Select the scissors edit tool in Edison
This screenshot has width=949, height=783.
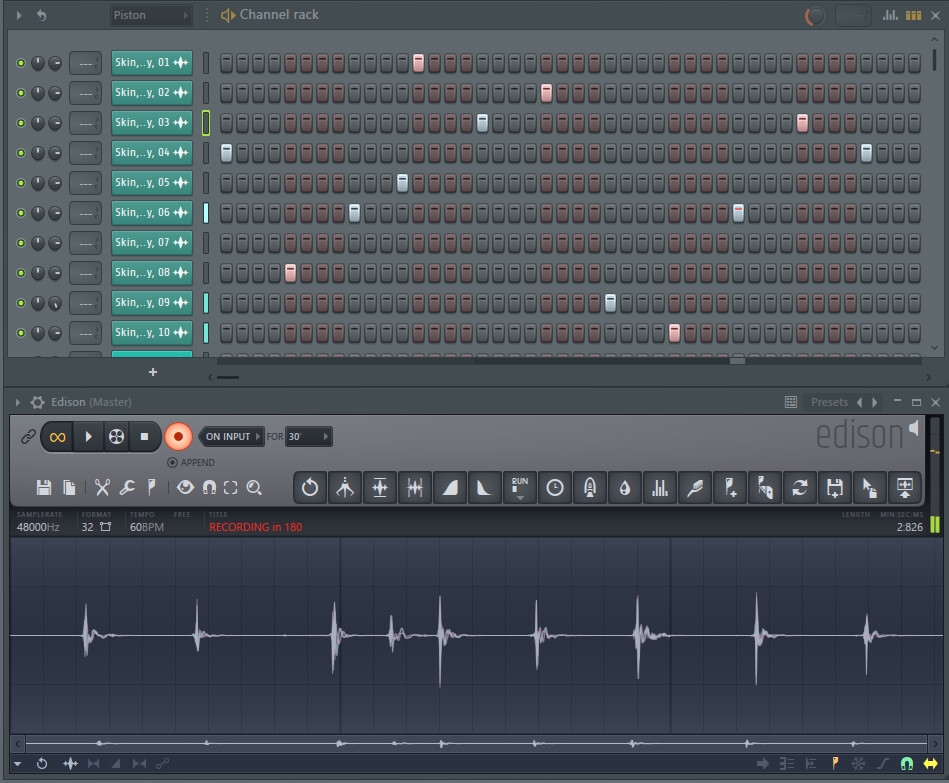(102, 488)
